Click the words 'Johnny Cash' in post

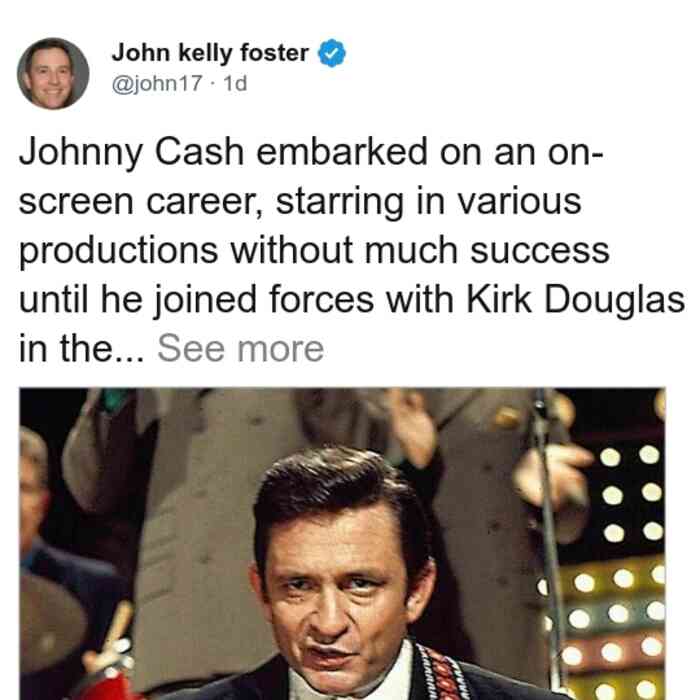pos(131,153)
